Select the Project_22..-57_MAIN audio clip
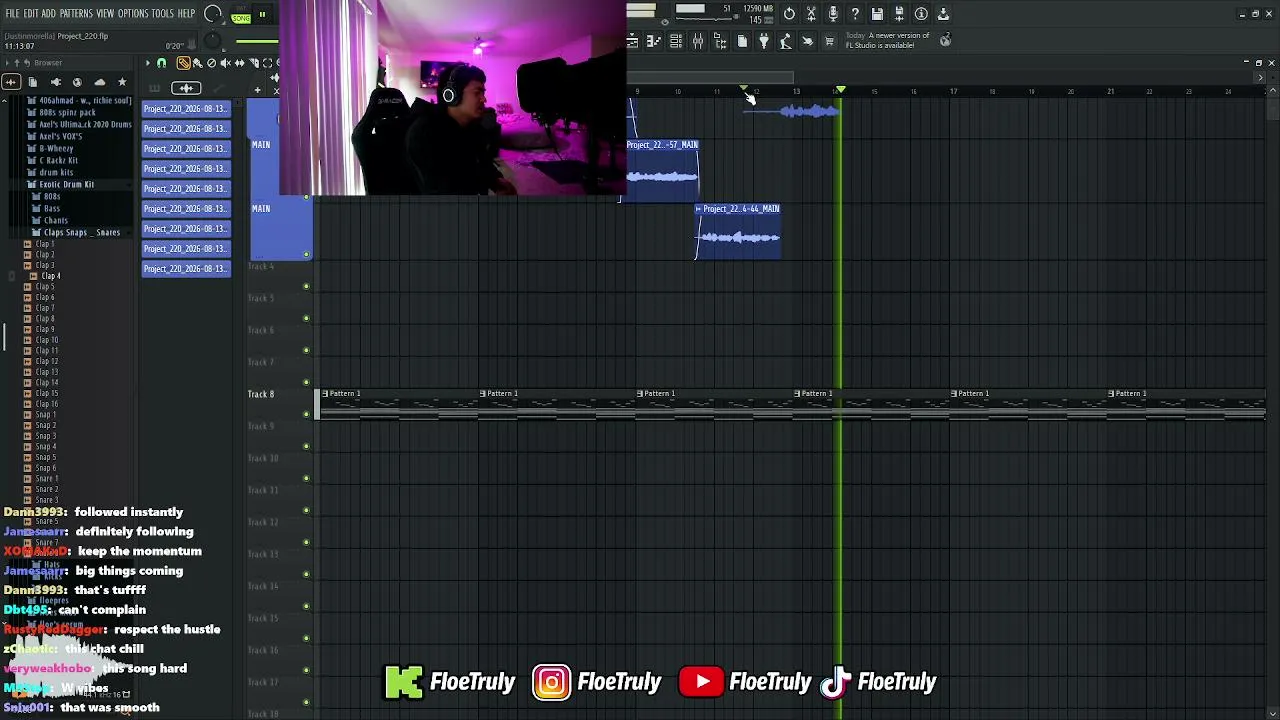Screen dimensions: 1280x720 click(662, 170)
